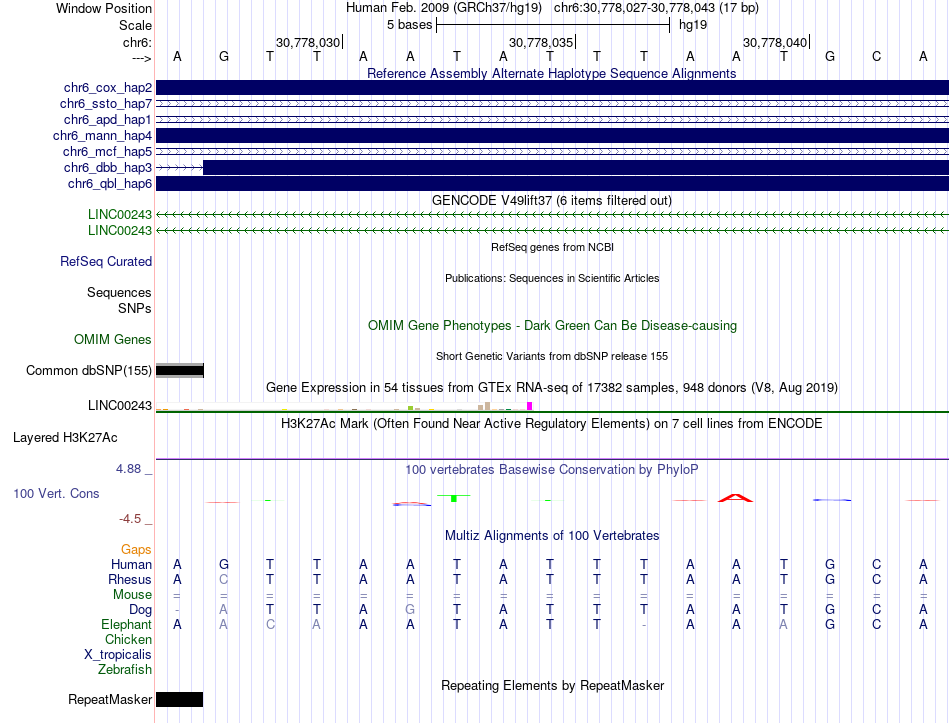Click the chr6_cox_hap2 track label
The image size is (950, 723).
(x=108, y=88)
